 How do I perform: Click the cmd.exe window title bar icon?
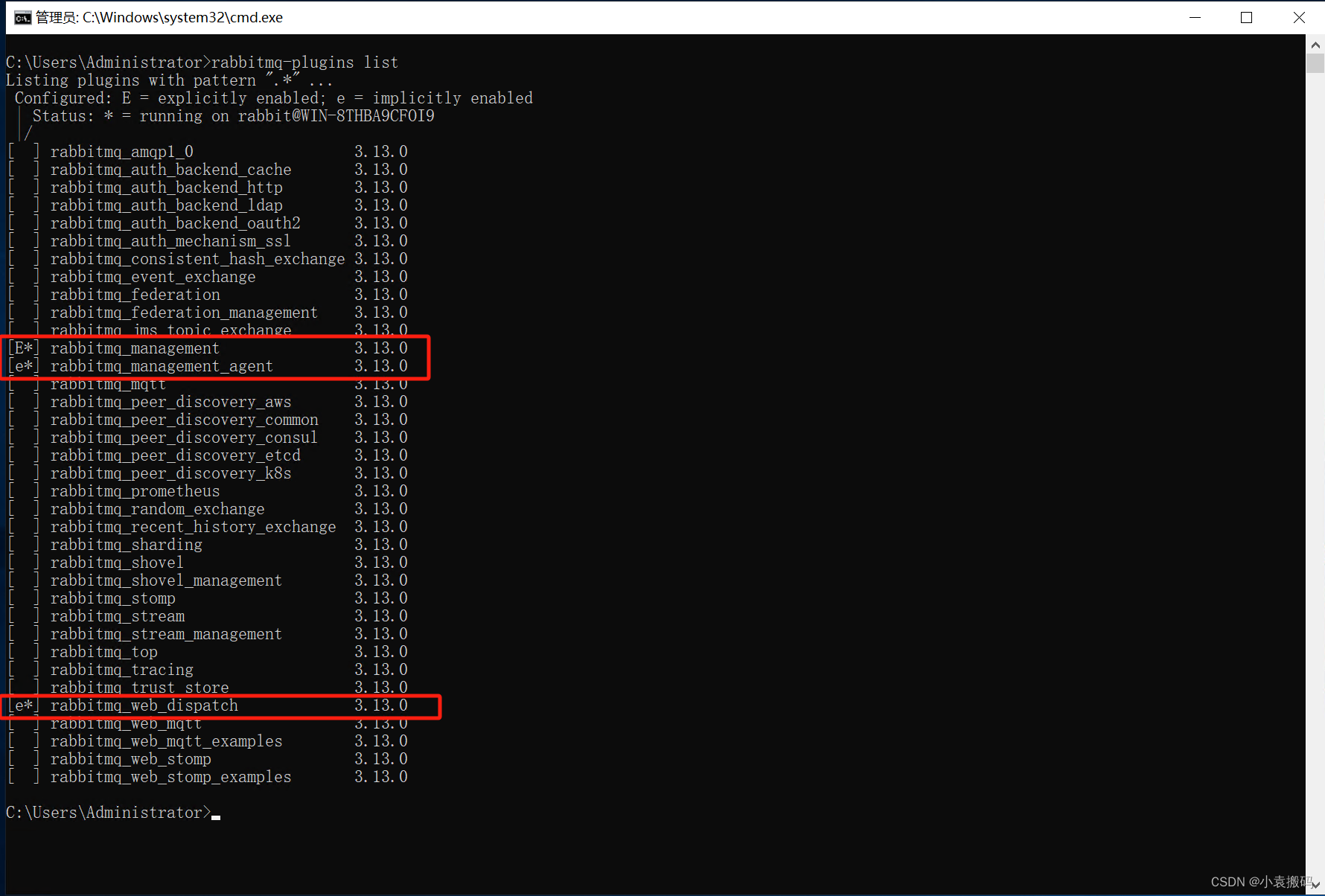pos(22,17)
